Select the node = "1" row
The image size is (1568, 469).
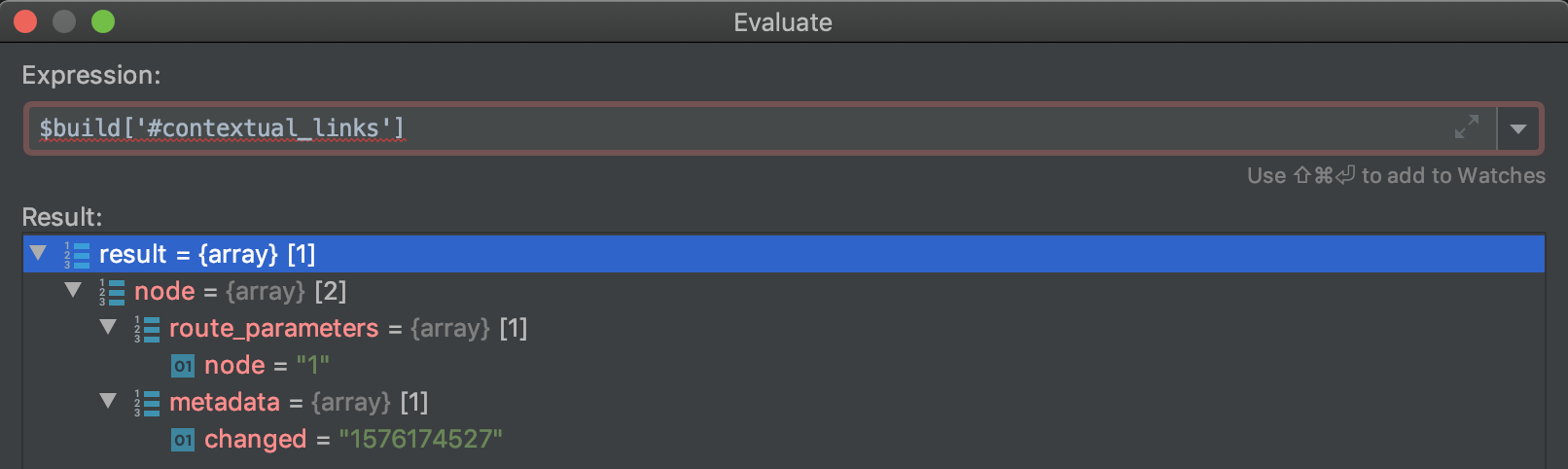784,365
